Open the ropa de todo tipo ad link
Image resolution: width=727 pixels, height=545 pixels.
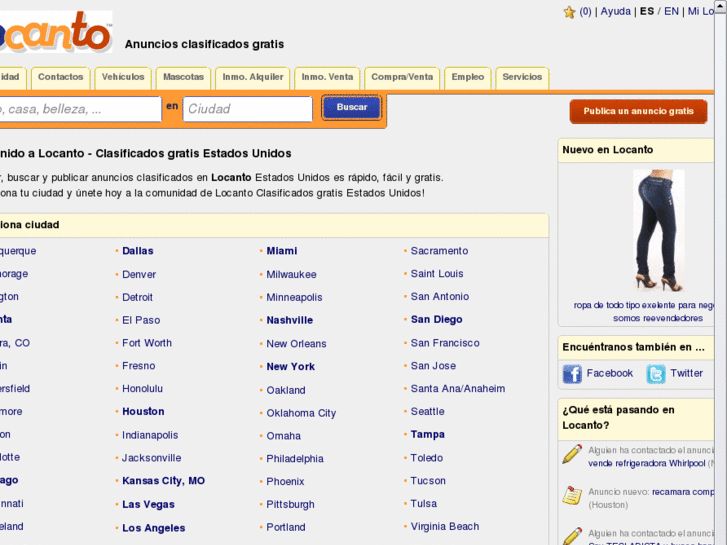pyautogui.click(x=644, y=312)
